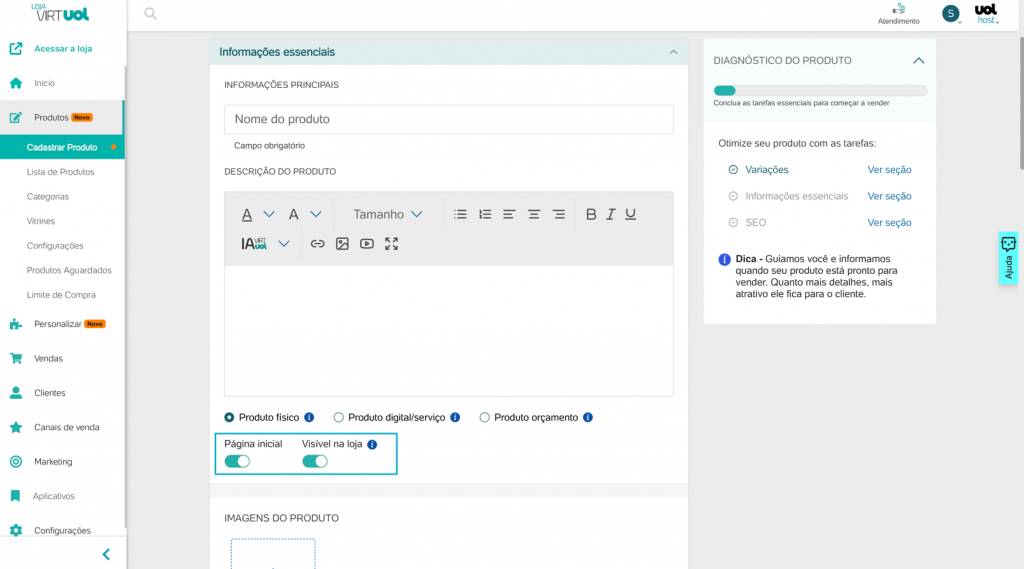Click the Clientes person icon
The image size is (1024, 569).
pyautogui.click(x=16, y=393)
